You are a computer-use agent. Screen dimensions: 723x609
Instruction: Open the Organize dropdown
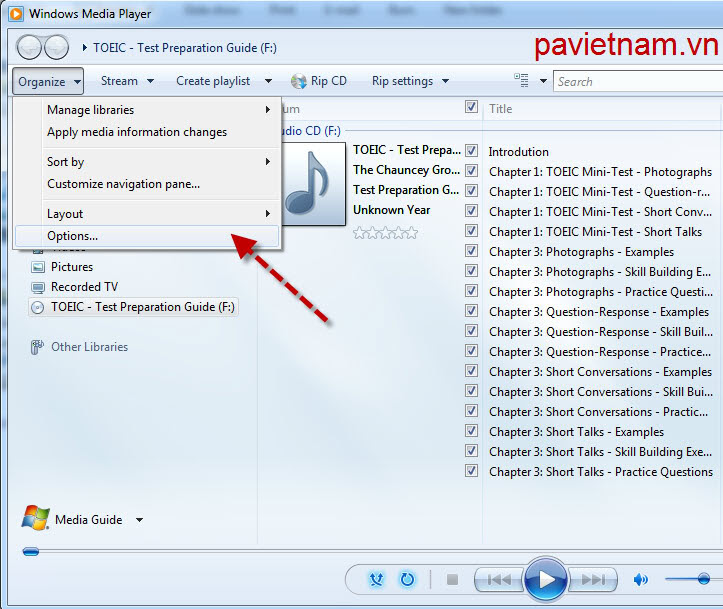pyautogui.click(x=48, y=82)
